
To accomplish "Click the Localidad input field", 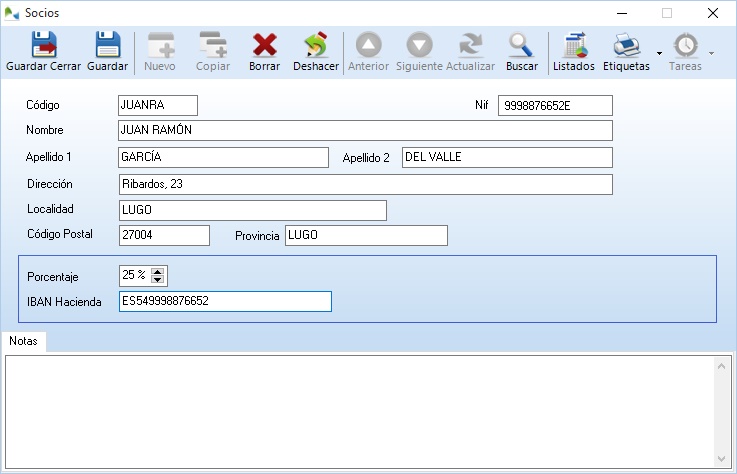I will coord(253,210).
